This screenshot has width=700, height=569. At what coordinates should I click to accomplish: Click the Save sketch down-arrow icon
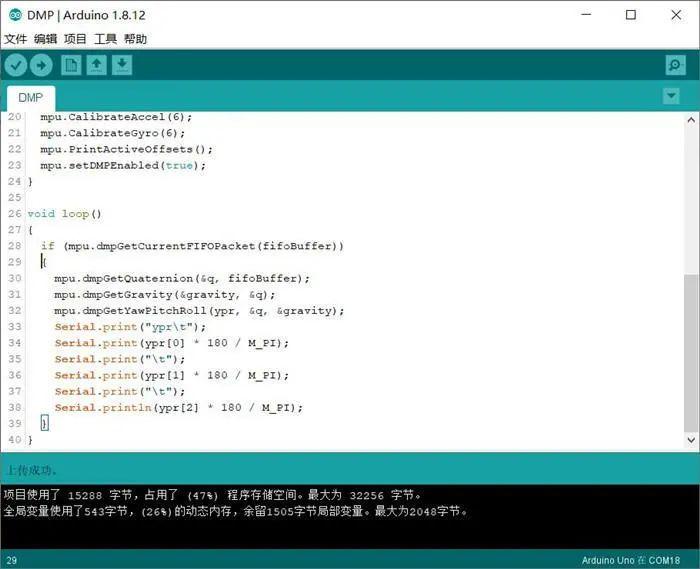tap(121, 65)
